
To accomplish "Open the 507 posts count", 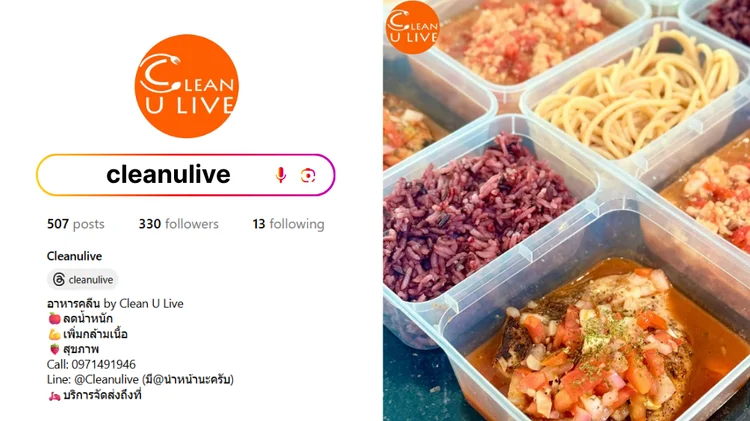I will pos(76,224).
